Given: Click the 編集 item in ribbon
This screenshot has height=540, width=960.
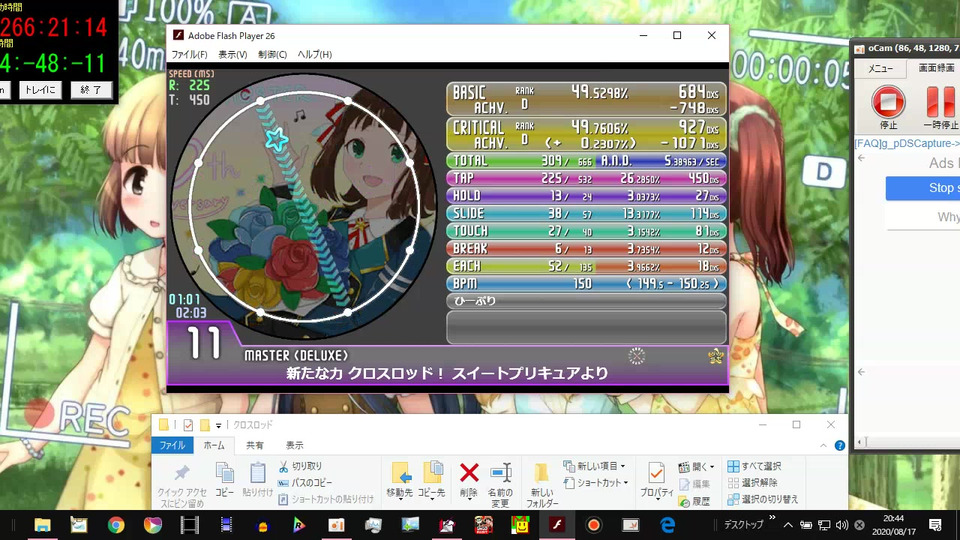Looking at the screenshot, I should pyautogui.click(x=695, y=484).
